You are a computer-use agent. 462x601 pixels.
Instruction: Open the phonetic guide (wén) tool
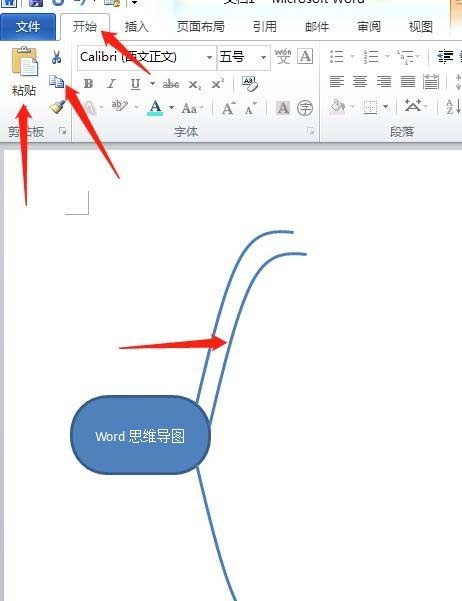tap(283, 56)
